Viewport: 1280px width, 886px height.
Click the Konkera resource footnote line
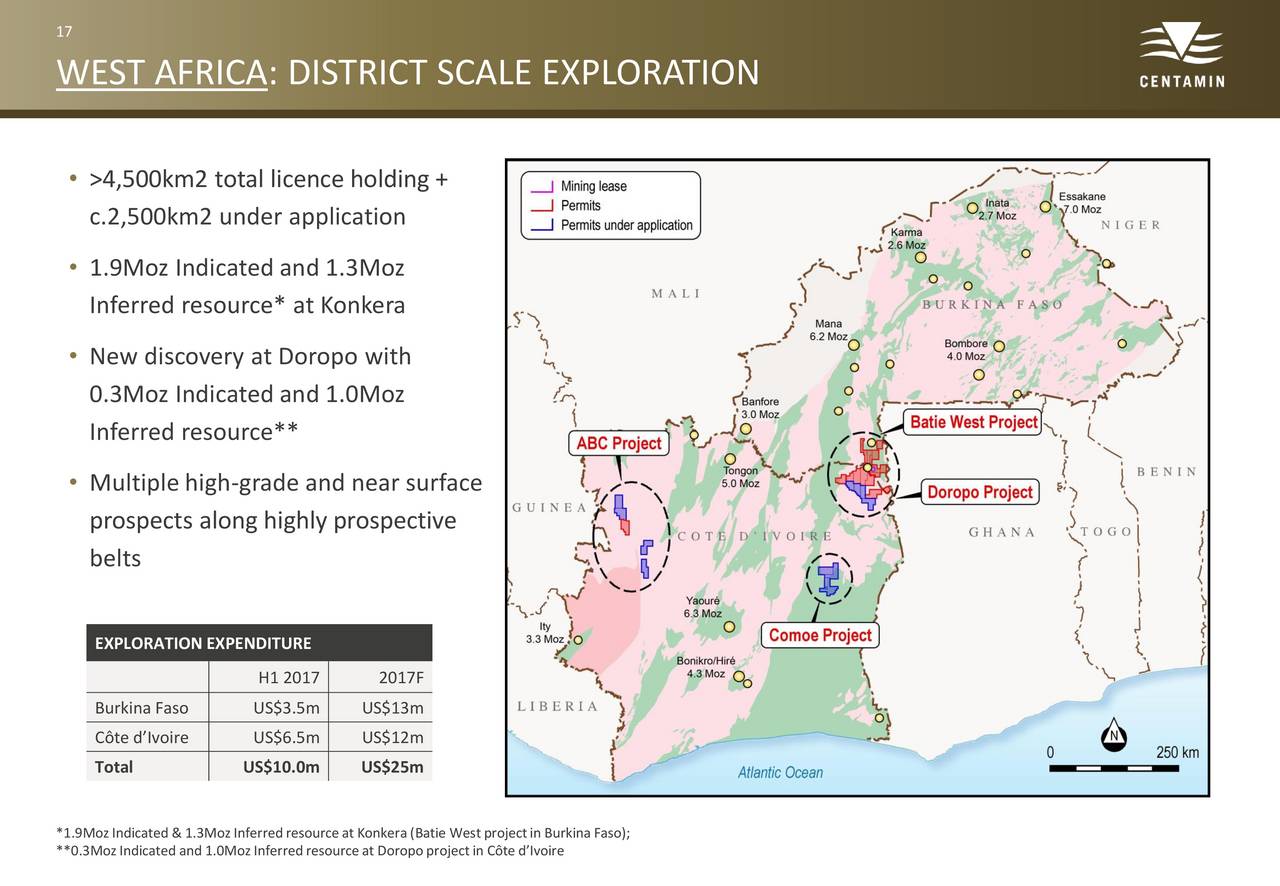click(x=343, y=834)
